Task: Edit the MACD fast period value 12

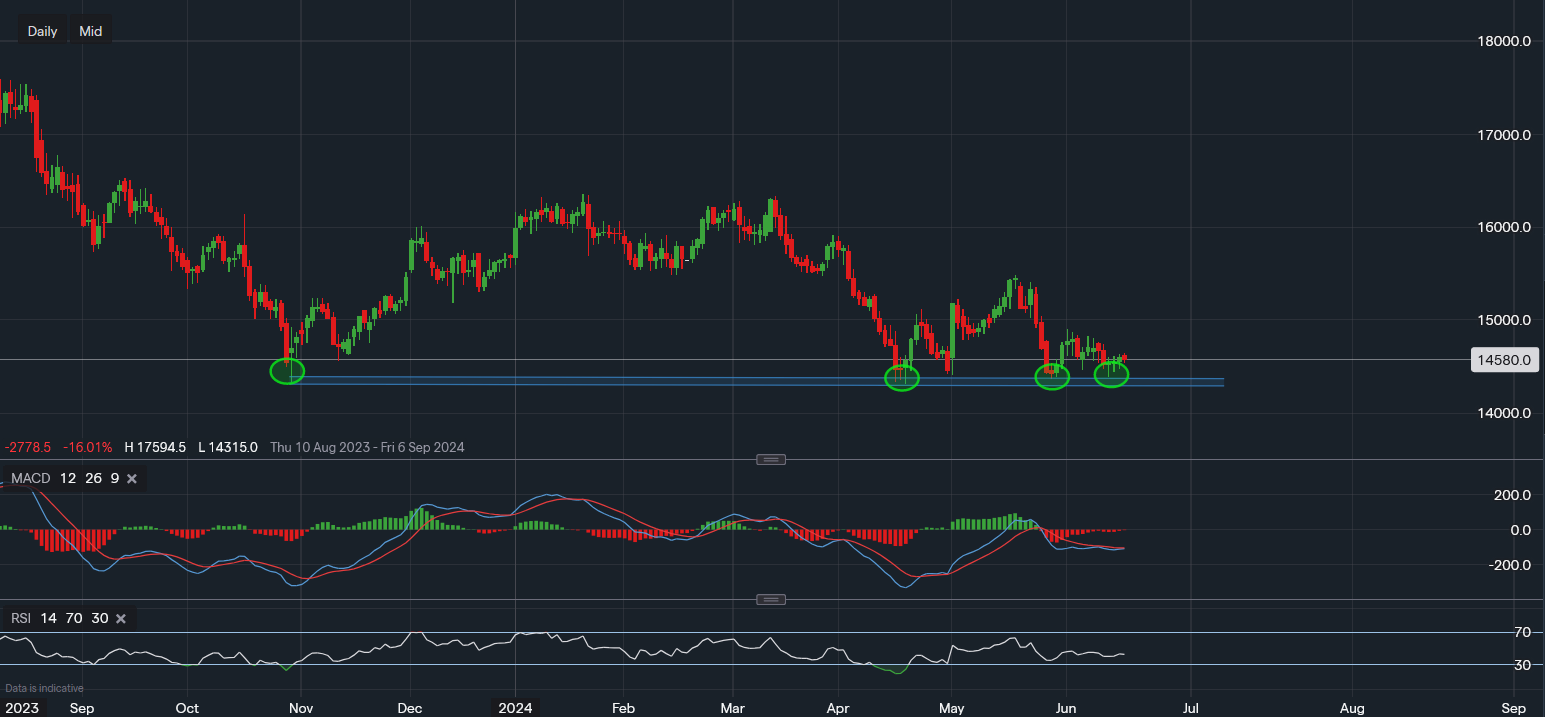Action: point(68,479)
